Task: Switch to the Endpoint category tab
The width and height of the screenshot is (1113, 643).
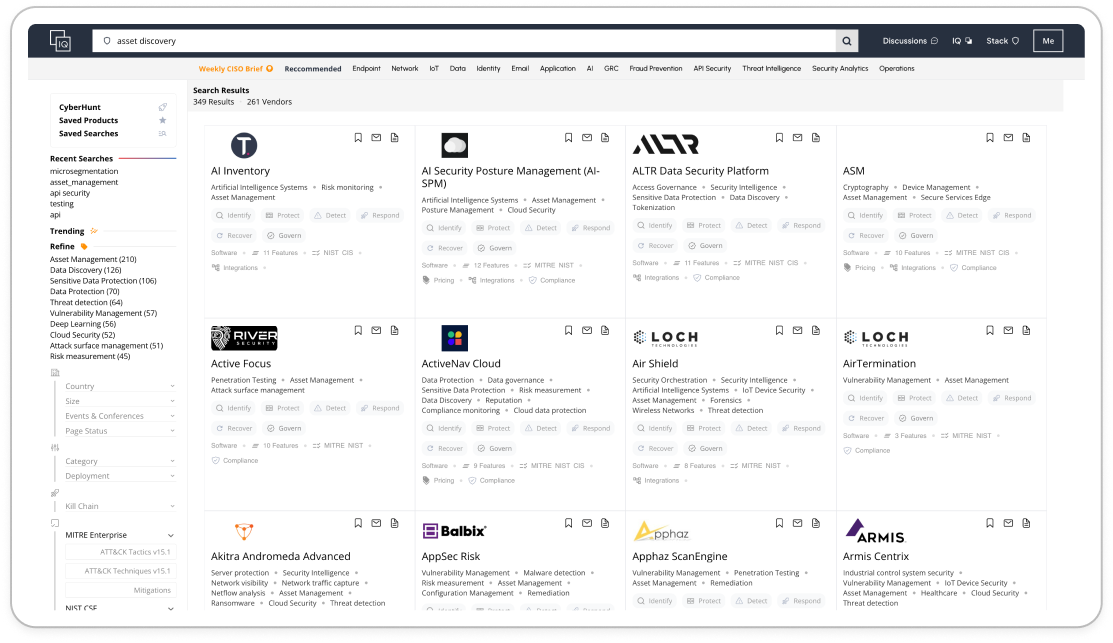Action: tap(366, 69)
